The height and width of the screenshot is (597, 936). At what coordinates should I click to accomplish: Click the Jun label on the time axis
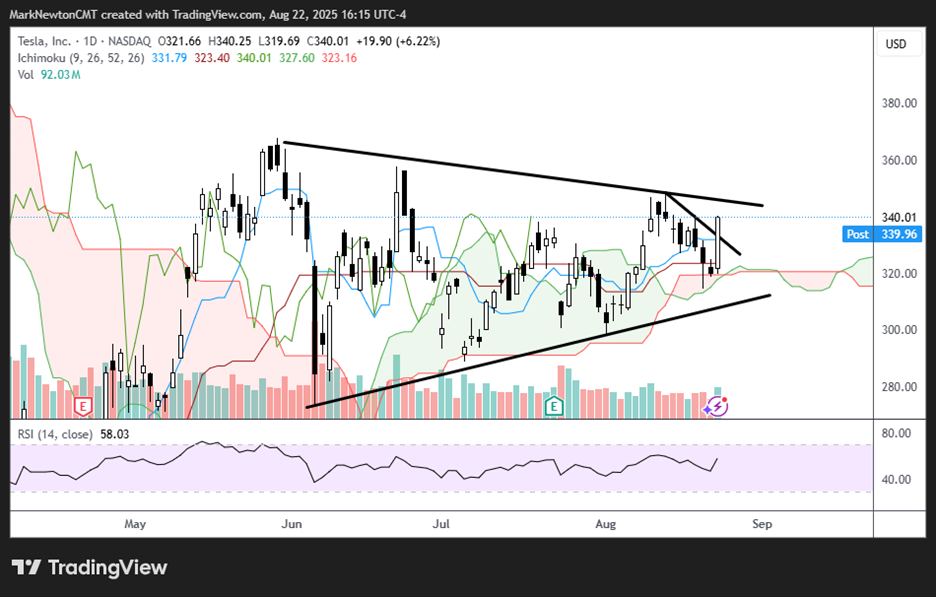click(x=292, y=523)
